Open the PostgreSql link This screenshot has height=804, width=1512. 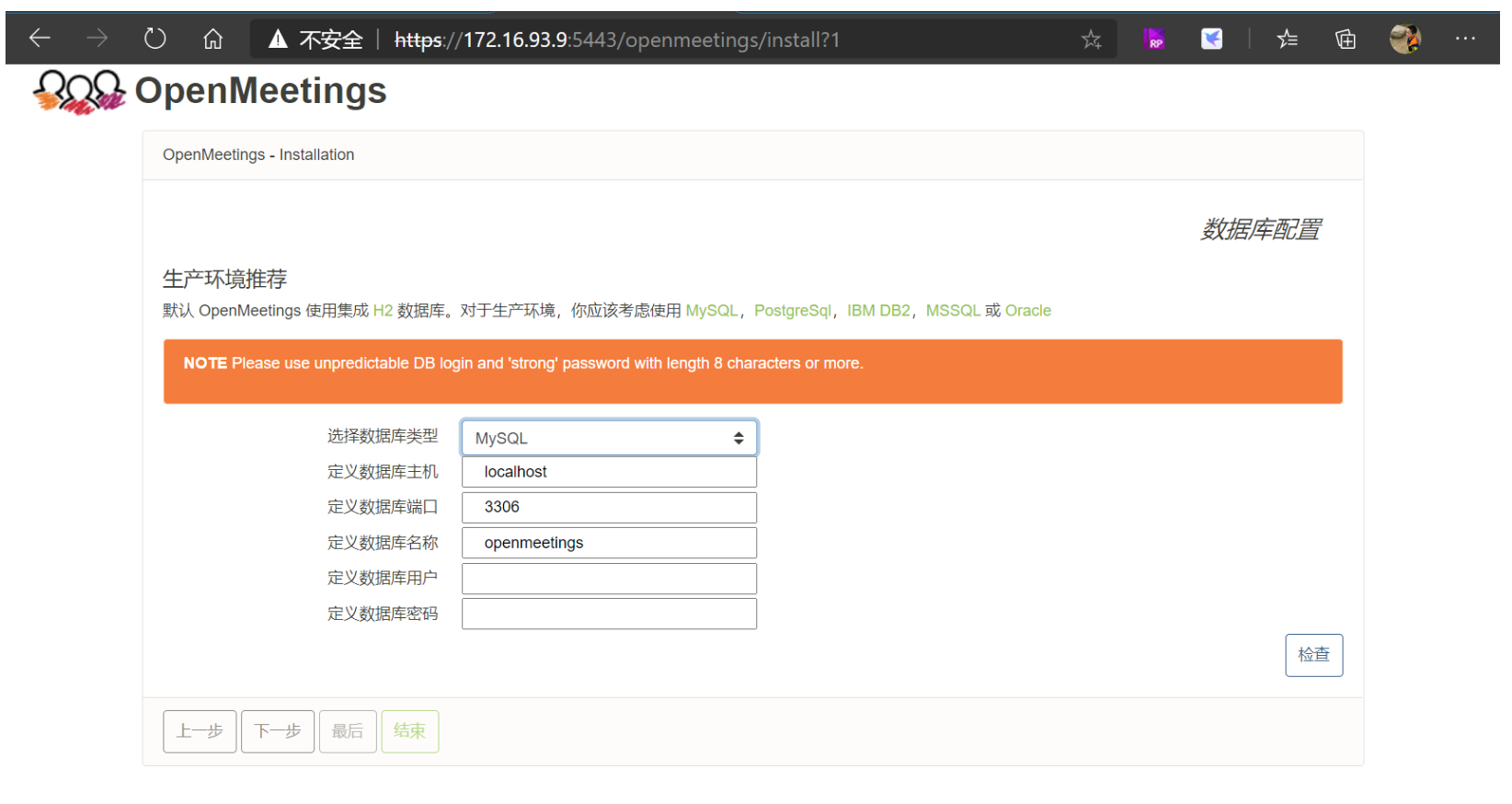tap(792, 311)
